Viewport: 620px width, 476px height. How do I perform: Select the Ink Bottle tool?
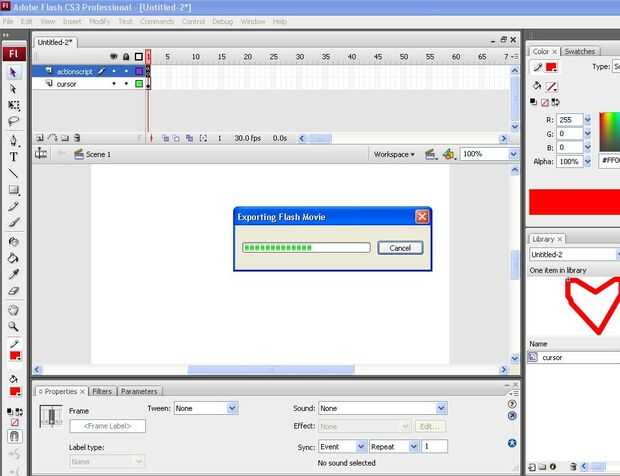pyautogui.click(x=13, y=242)
